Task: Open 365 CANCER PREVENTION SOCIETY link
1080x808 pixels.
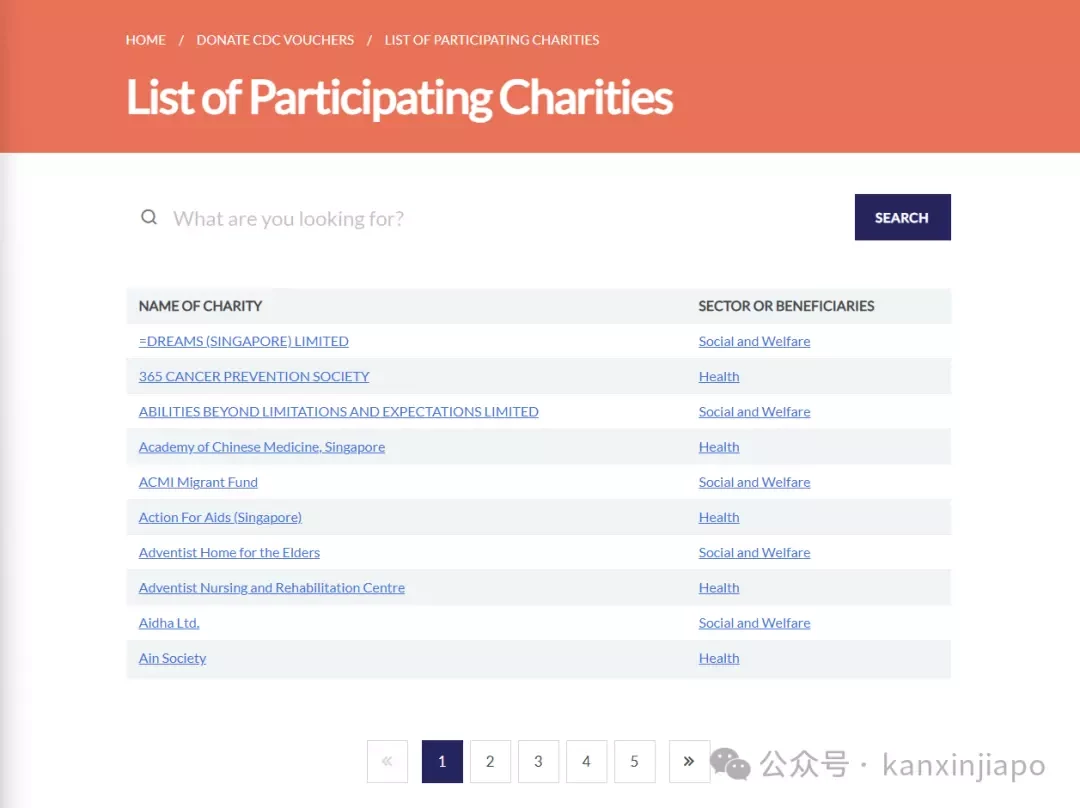Action: (254, 376)
